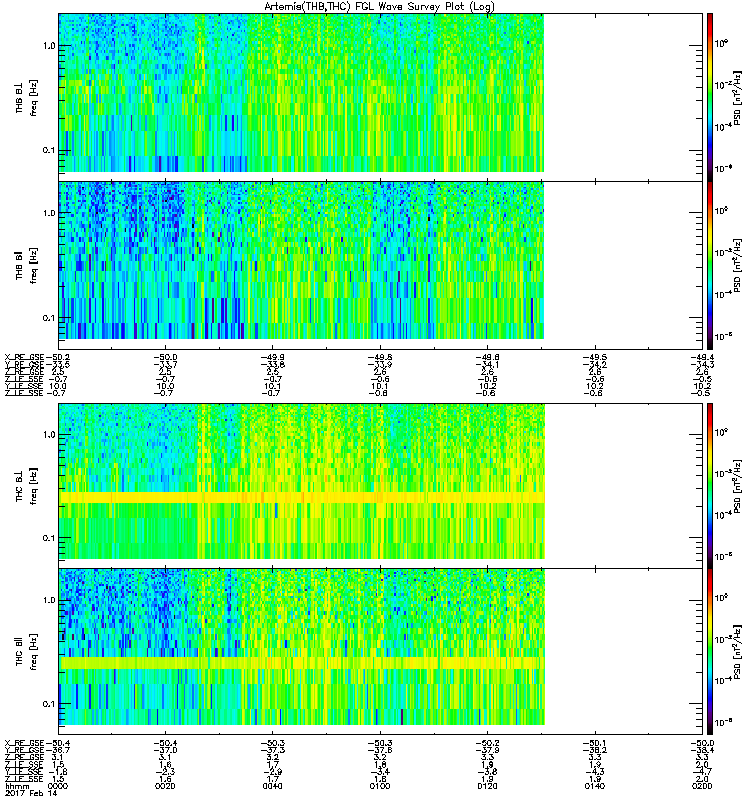The width and height of the screenshot is (750, 800).
Task: Click the '0040' time label on the bottom axis
Action: tap(272, 786)
